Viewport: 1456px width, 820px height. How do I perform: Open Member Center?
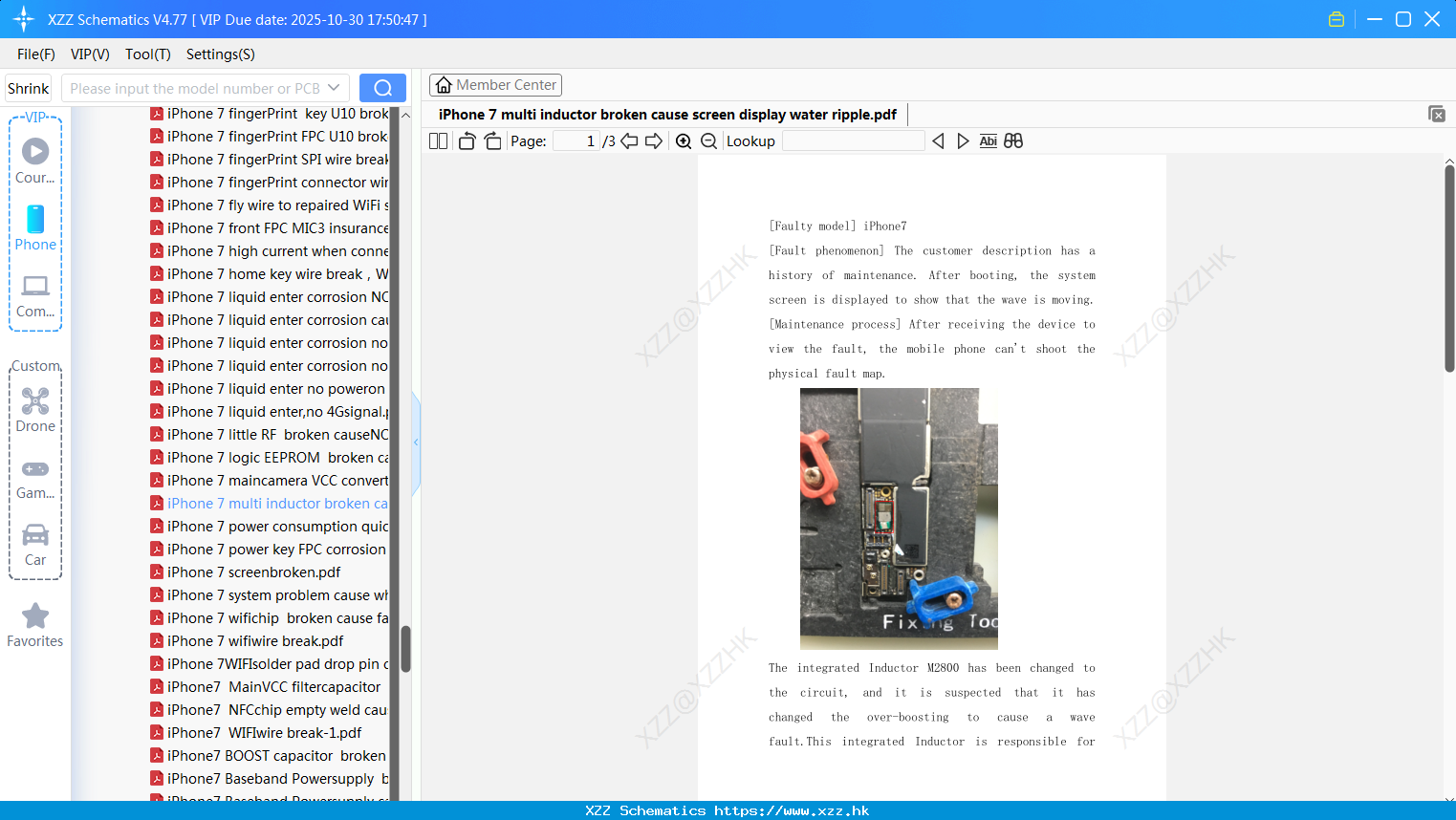[x=495, y=85]
